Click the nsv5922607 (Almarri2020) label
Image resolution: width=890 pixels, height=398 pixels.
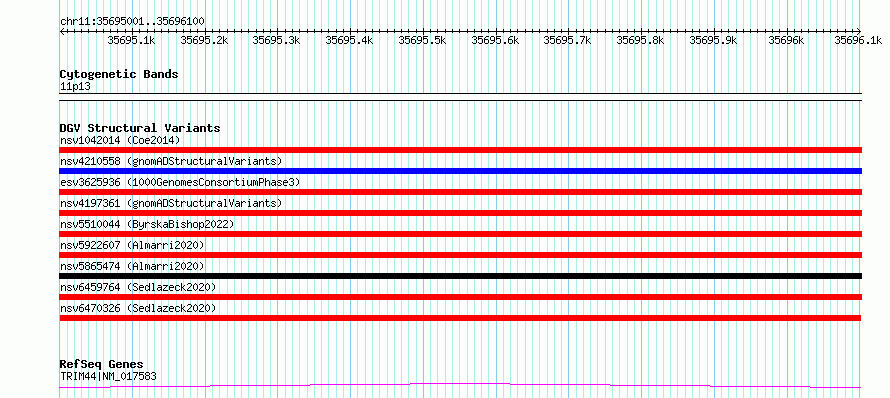[x=132, y=245]
